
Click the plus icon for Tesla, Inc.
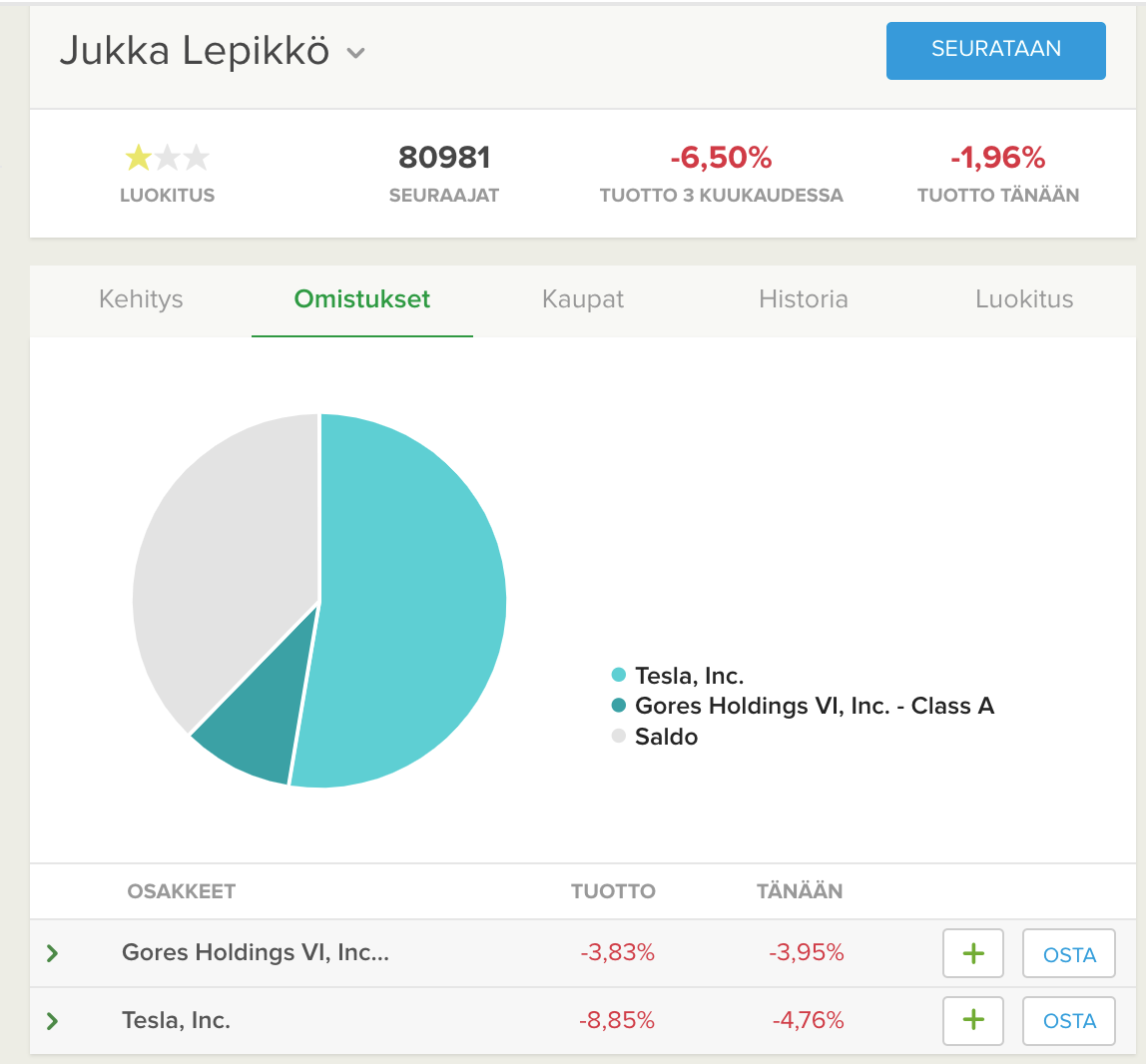tap(972, 1020)
